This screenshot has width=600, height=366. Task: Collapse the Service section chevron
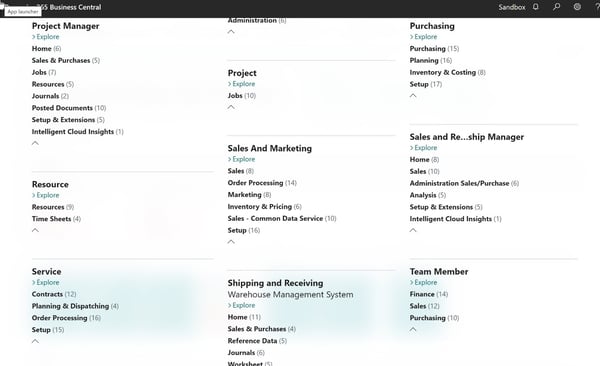pyautogui.click(x=35, y=341)
